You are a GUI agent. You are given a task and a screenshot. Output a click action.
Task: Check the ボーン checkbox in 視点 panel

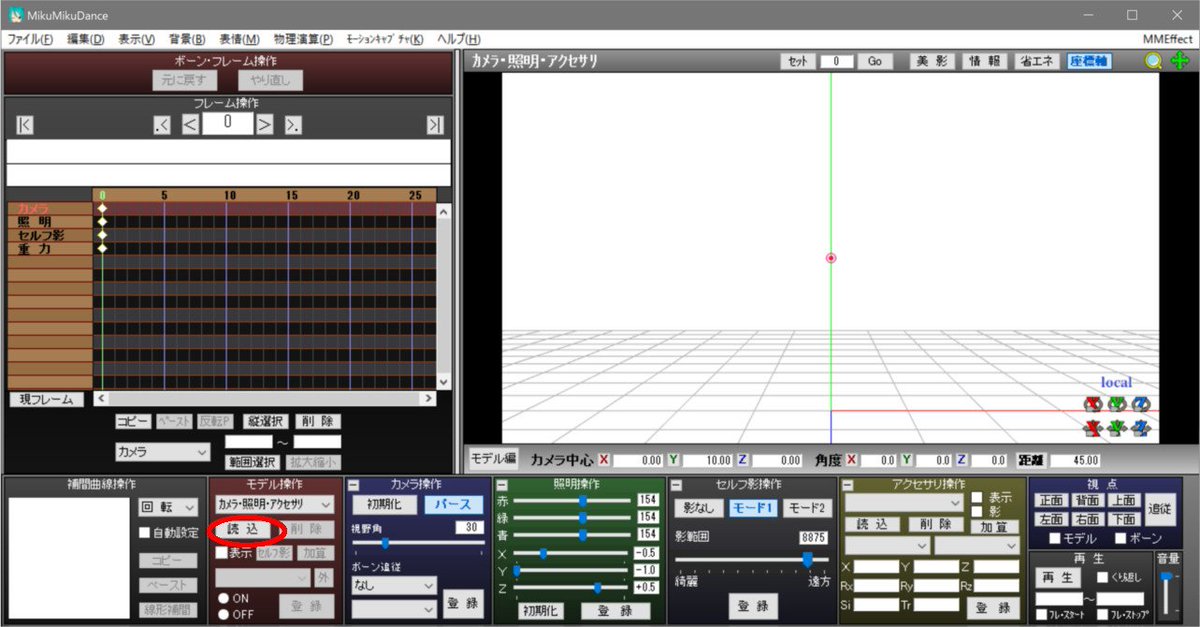[1120, 539]
